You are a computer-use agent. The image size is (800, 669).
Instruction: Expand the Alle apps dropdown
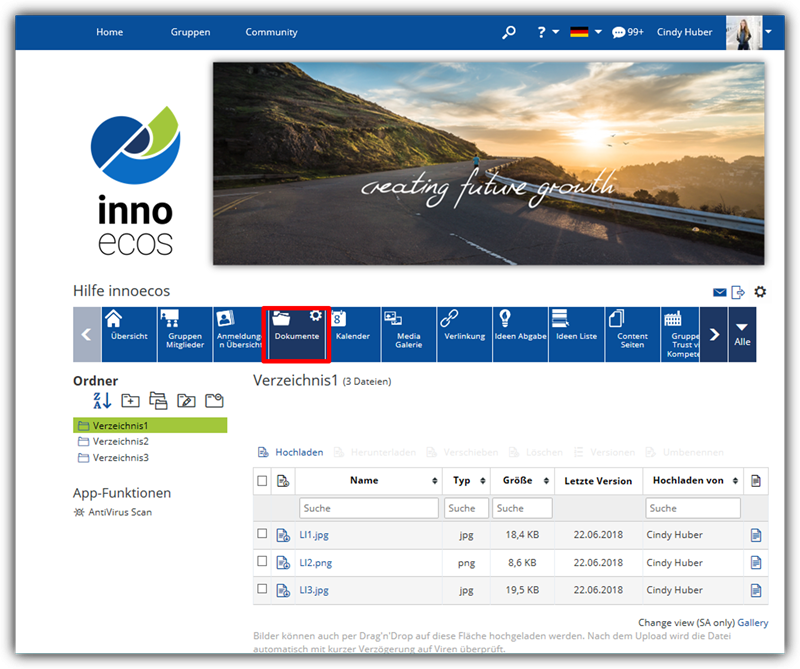point(742,334)
